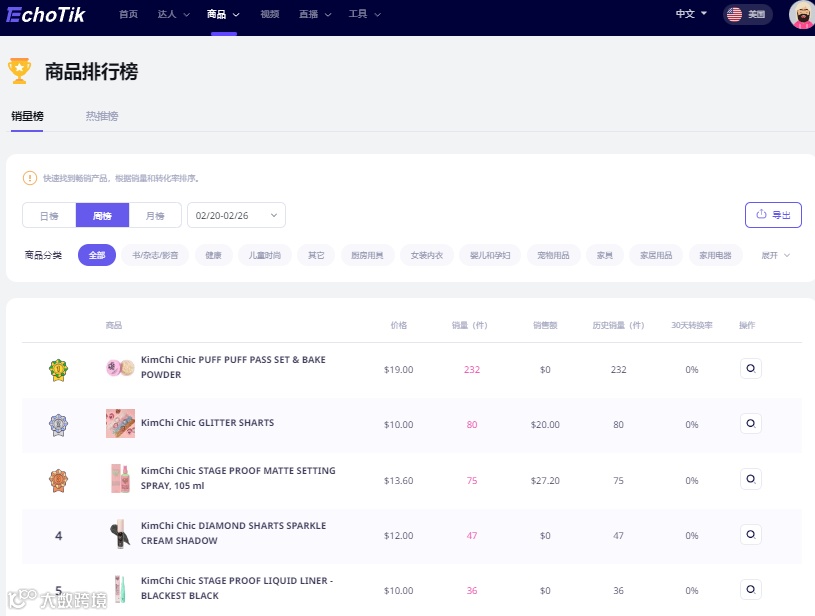Go to 首页 in top navigation
This screenshot has width=815, height=616.
tap(128, 15)
